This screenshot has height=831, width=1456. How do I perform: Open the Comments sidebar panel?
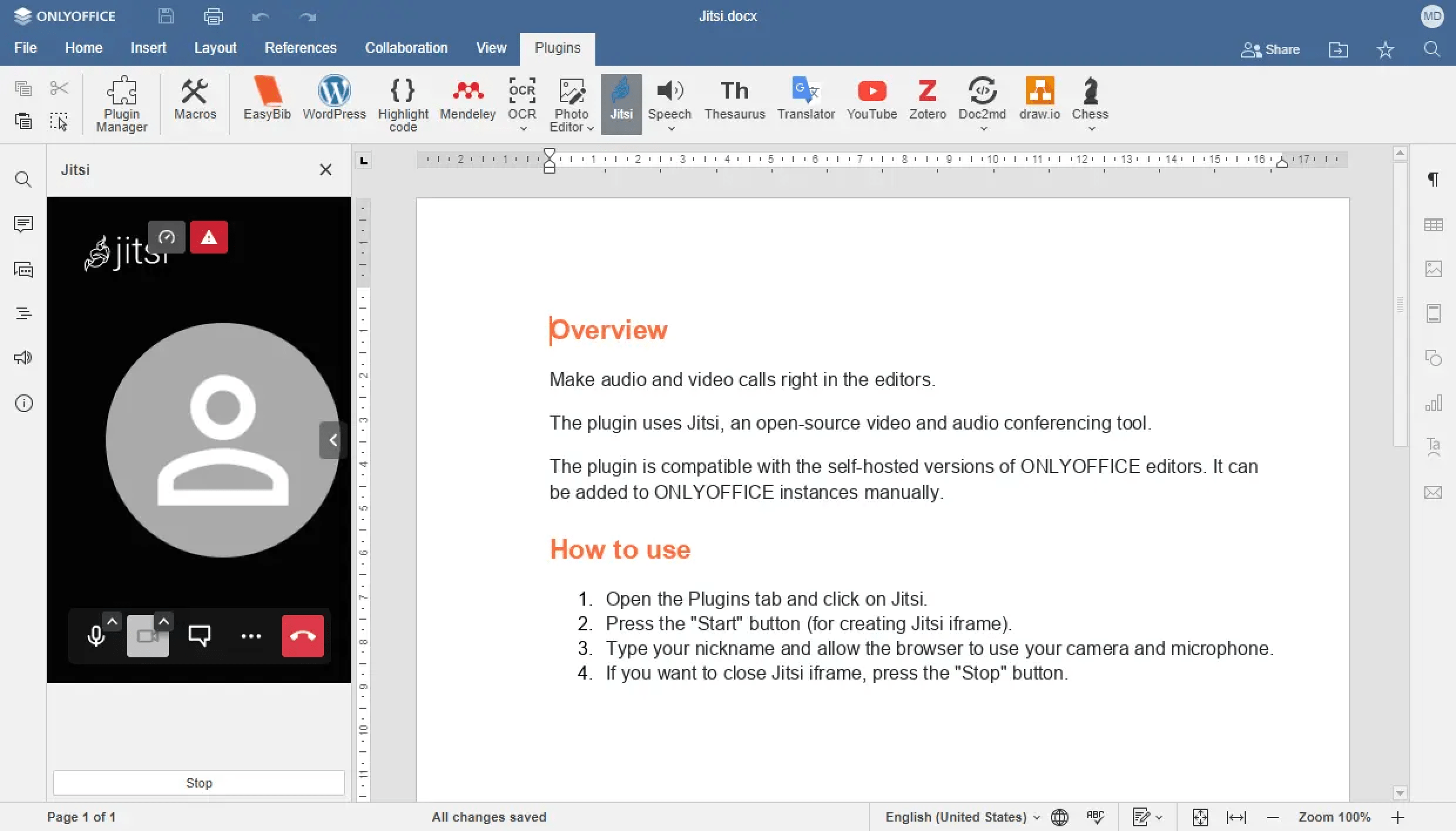pyautogui.click(x=23, y=224)
